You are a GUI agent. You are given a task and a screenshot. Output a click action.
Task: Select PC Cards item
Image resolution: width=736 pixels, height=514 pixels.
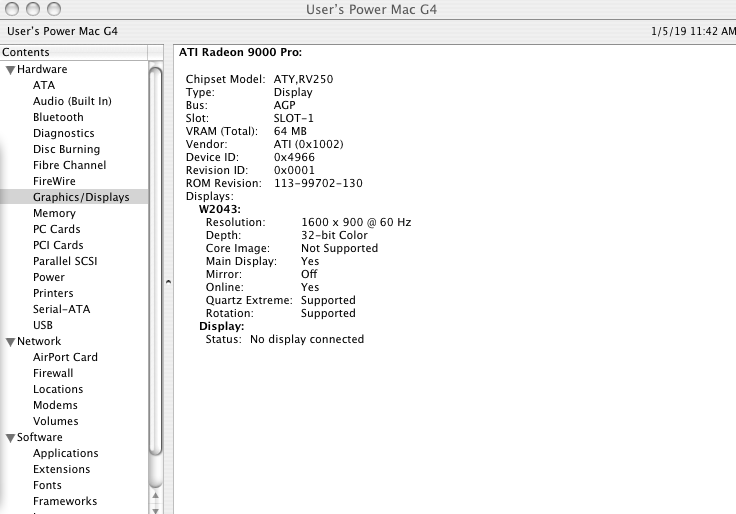coord(56,229)
